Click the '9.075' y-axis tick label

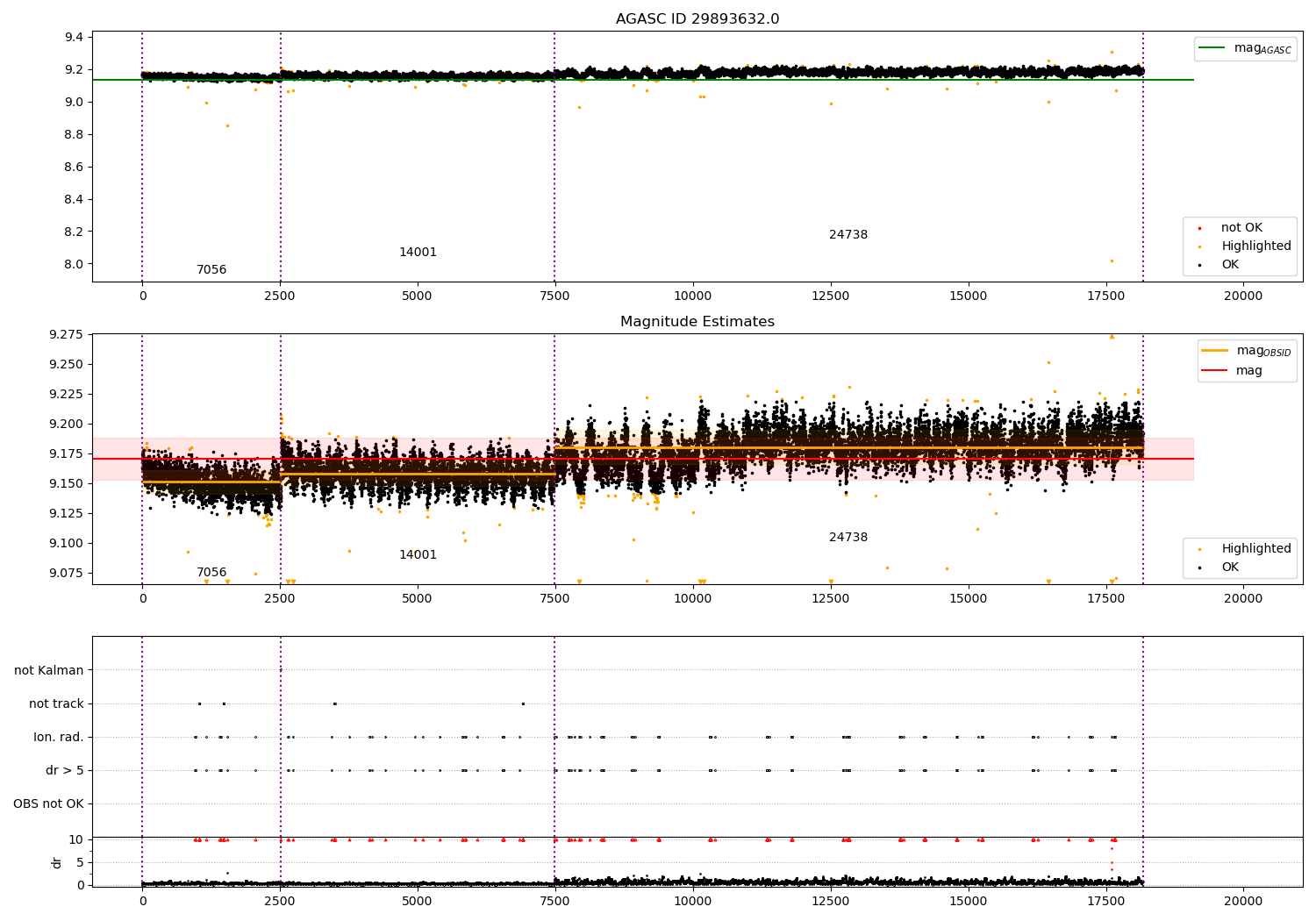68,574
